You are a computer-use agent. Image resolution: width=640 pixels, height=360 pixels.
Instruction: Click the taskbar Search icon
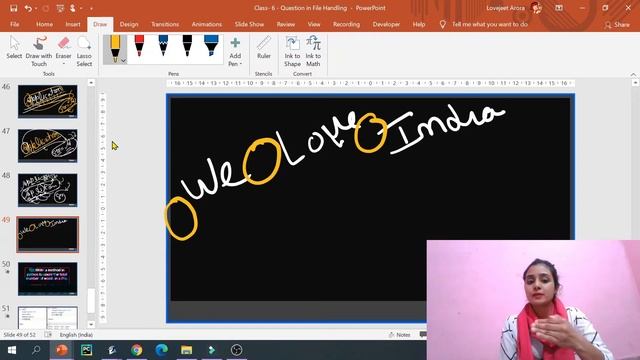point(36,350)
